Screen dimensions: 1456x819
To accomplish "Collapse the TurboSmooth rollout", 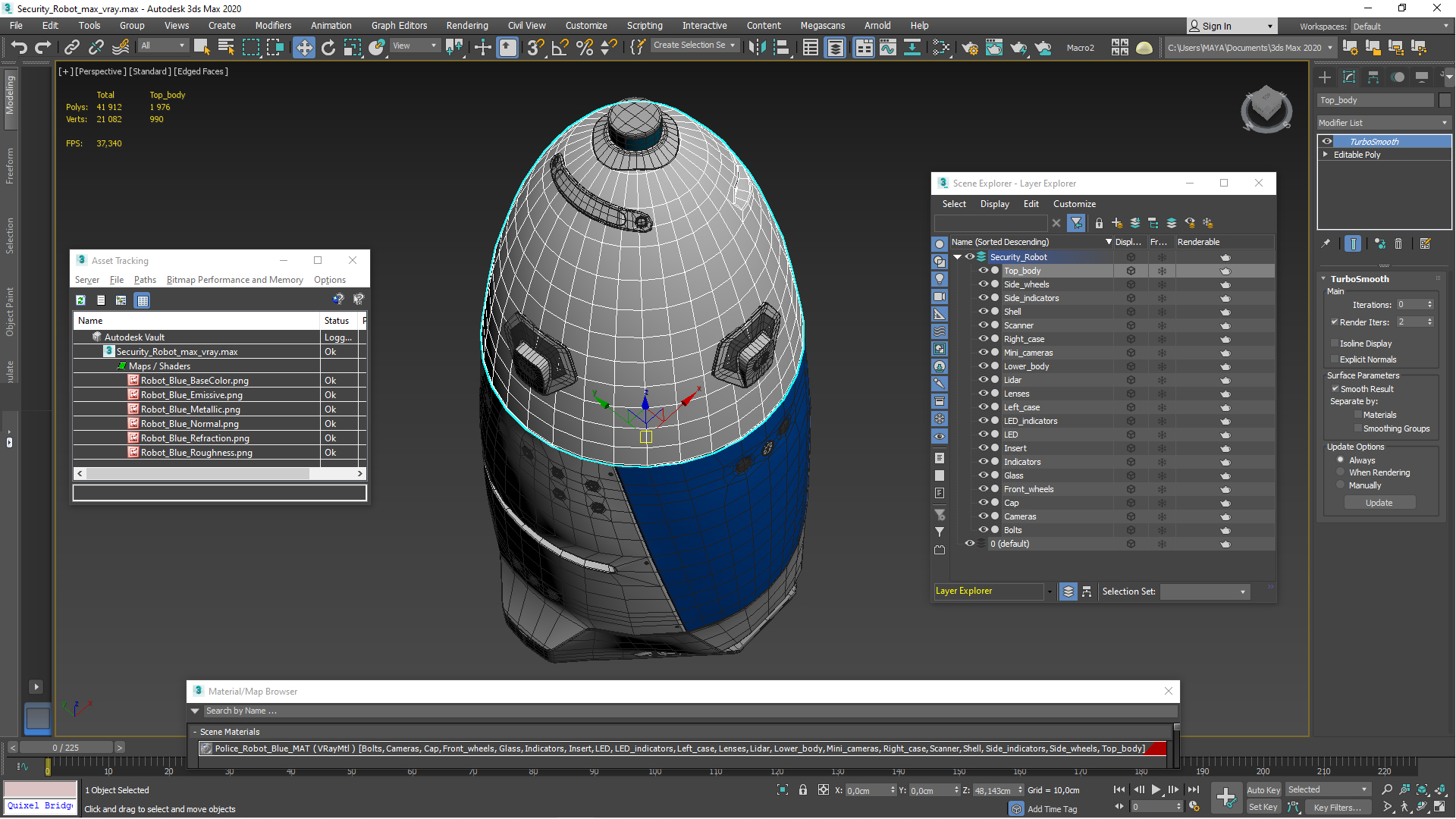I will tap(1323, 279).
